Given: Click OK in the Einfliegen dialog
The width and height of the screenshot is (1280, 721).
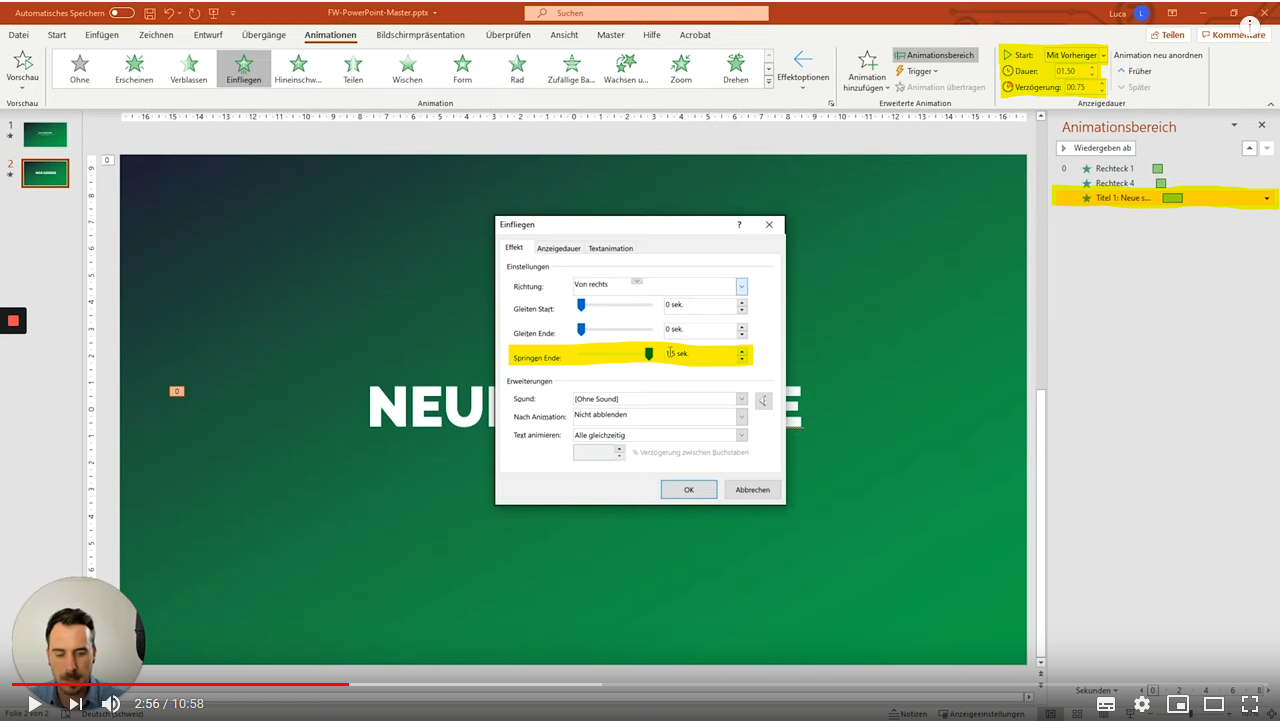Looking at the screenshot, I should [689, 490].
